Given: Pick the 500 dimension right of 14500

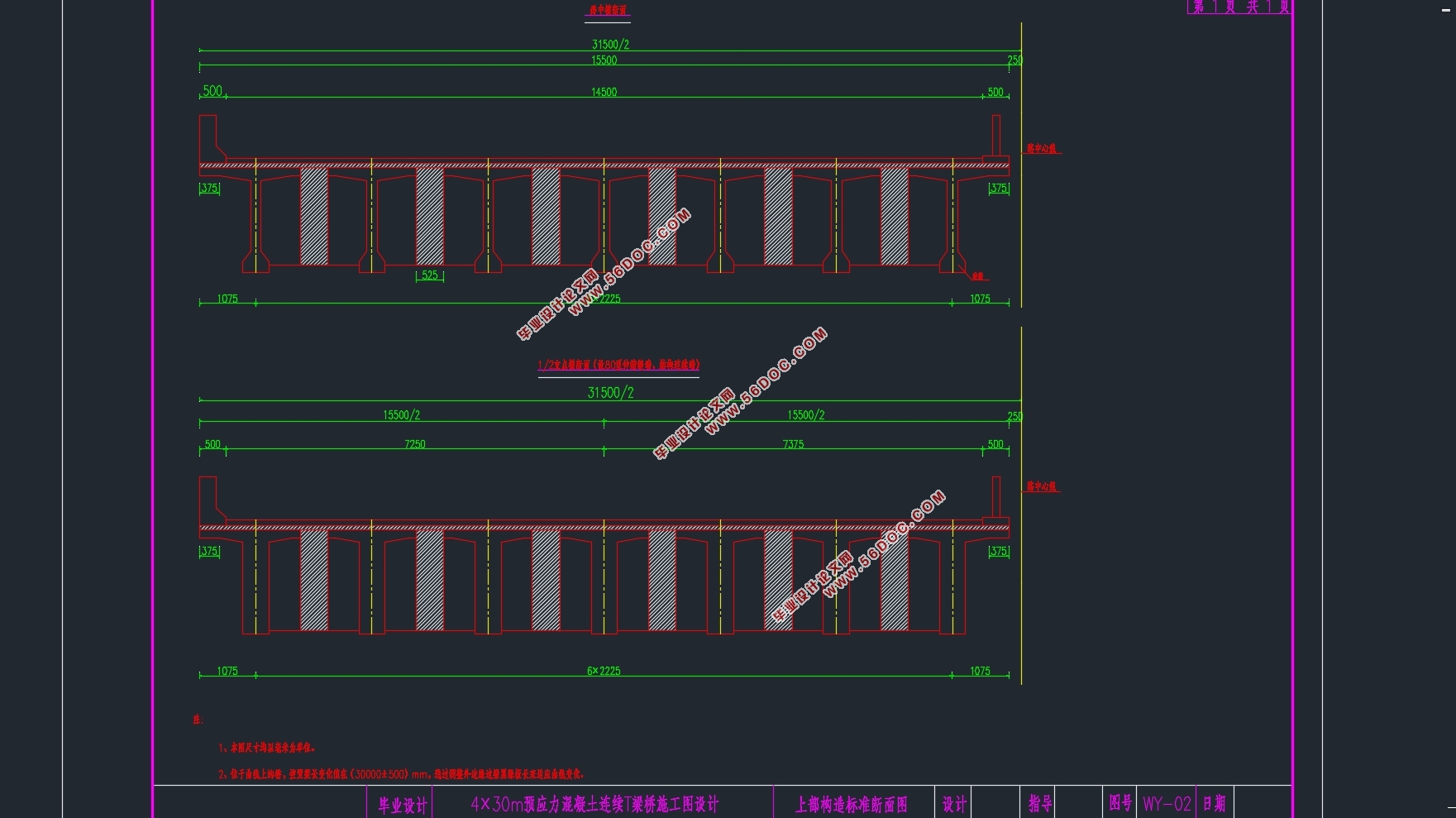Looking at the screenshot, I should click(995, 93).
